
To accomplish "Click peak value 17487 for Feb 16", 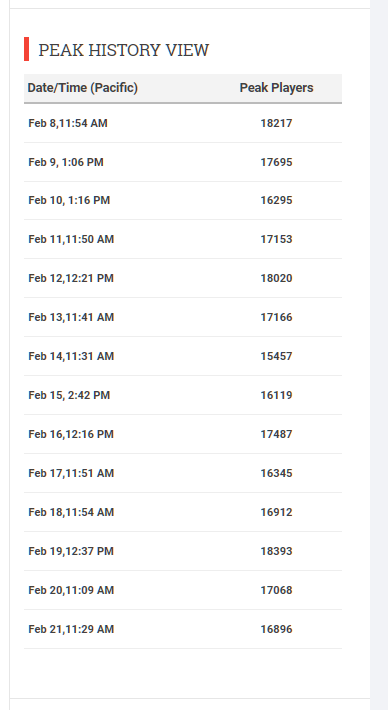I will point(276,434).
